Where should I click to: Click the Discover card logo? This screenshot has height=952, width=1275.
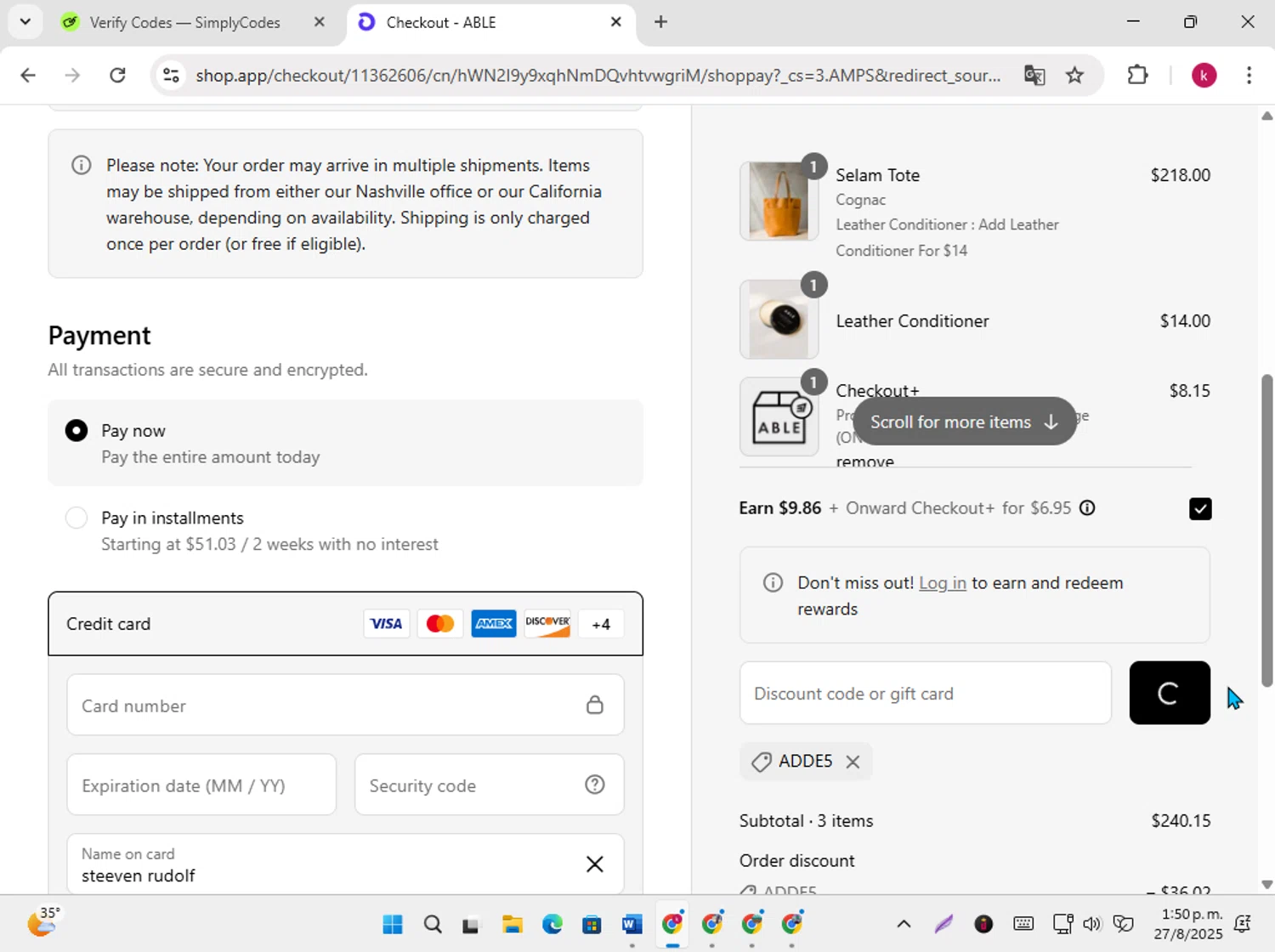point(547,624)
